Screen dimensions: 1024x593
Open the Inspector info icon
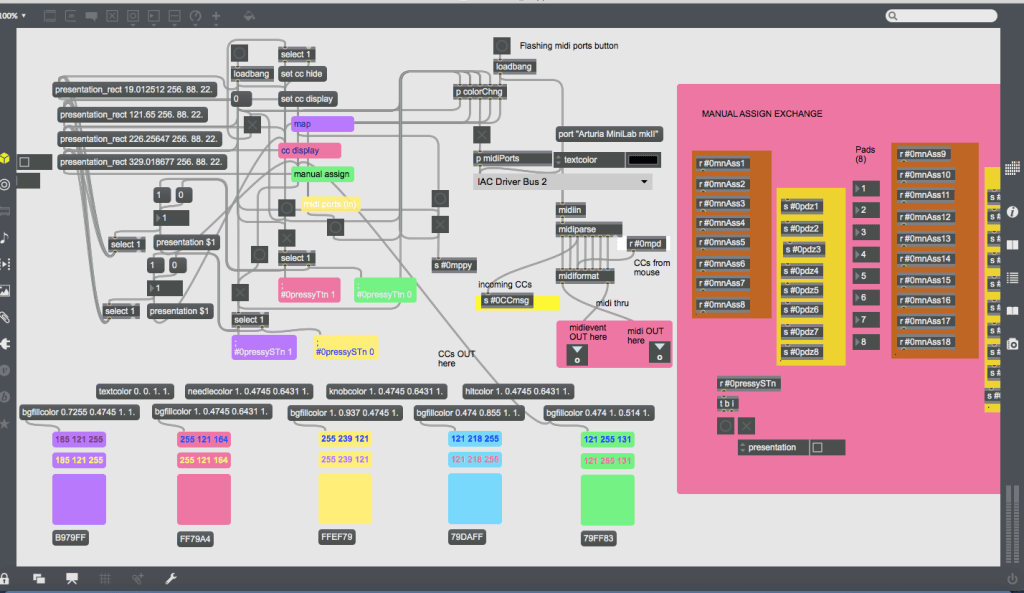coord(1012,211)
